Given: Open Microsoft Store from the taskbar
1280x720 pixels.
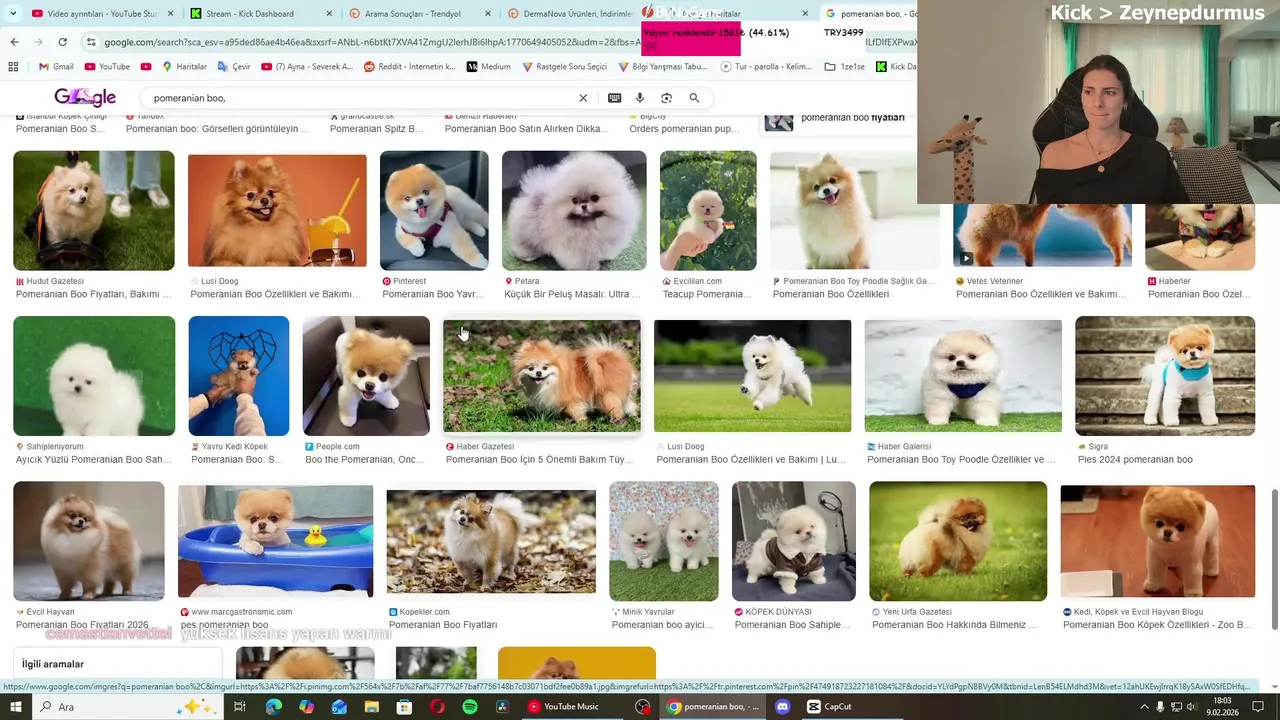Looking at the screenshot, I should (x=404, y=706).
